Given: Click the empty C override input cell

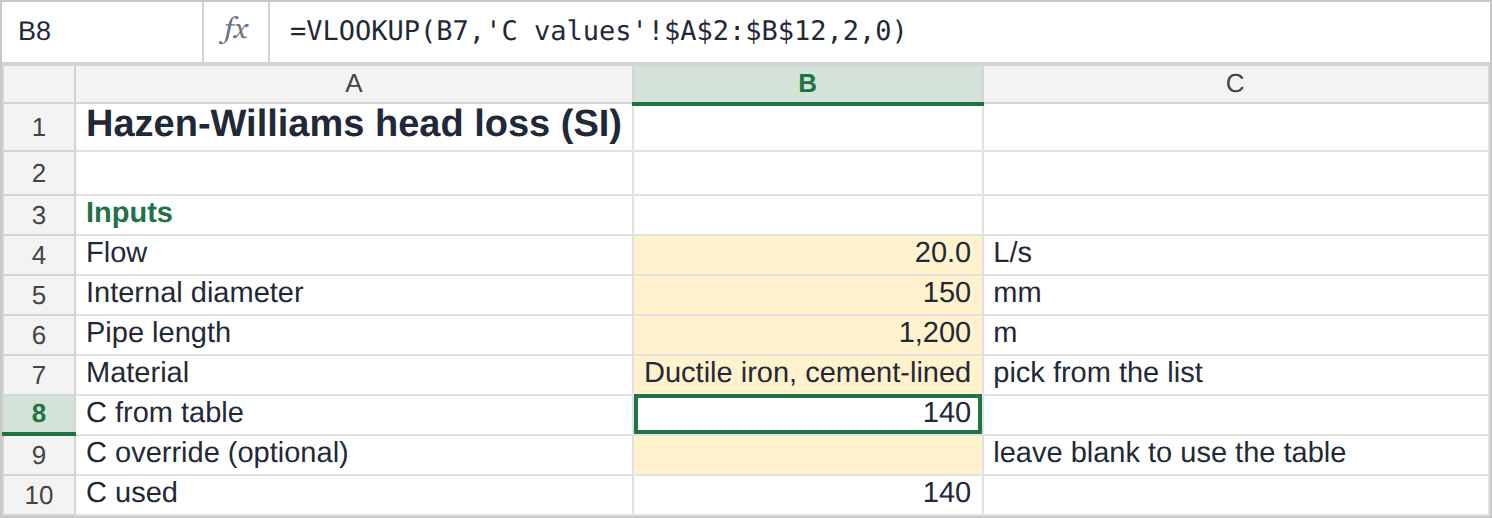Looking at the screenshot, I should 808,455.
